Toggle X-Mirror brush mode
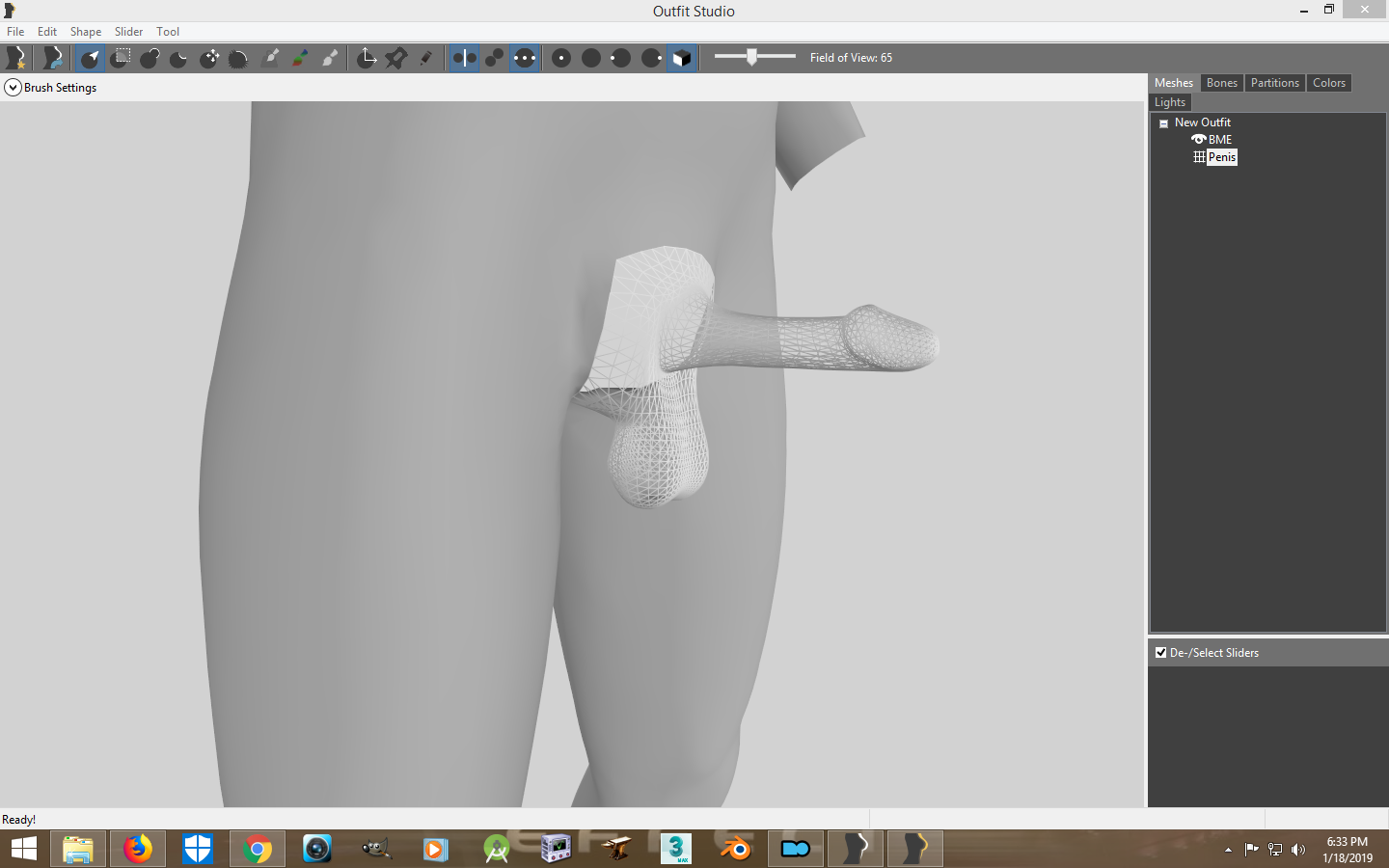This screenshot has height=868, width=1389. (464, 58)
